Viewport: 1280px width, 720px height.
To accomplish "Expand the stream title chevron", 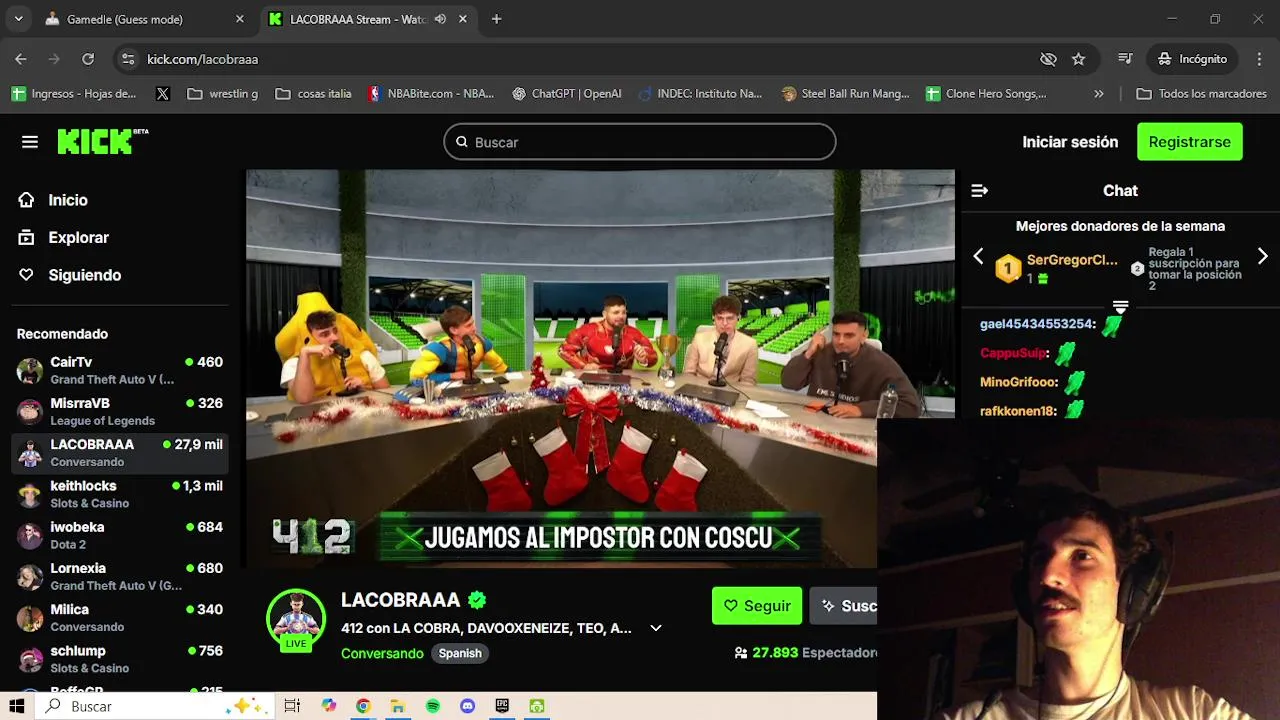I will [x=656, y=628].
